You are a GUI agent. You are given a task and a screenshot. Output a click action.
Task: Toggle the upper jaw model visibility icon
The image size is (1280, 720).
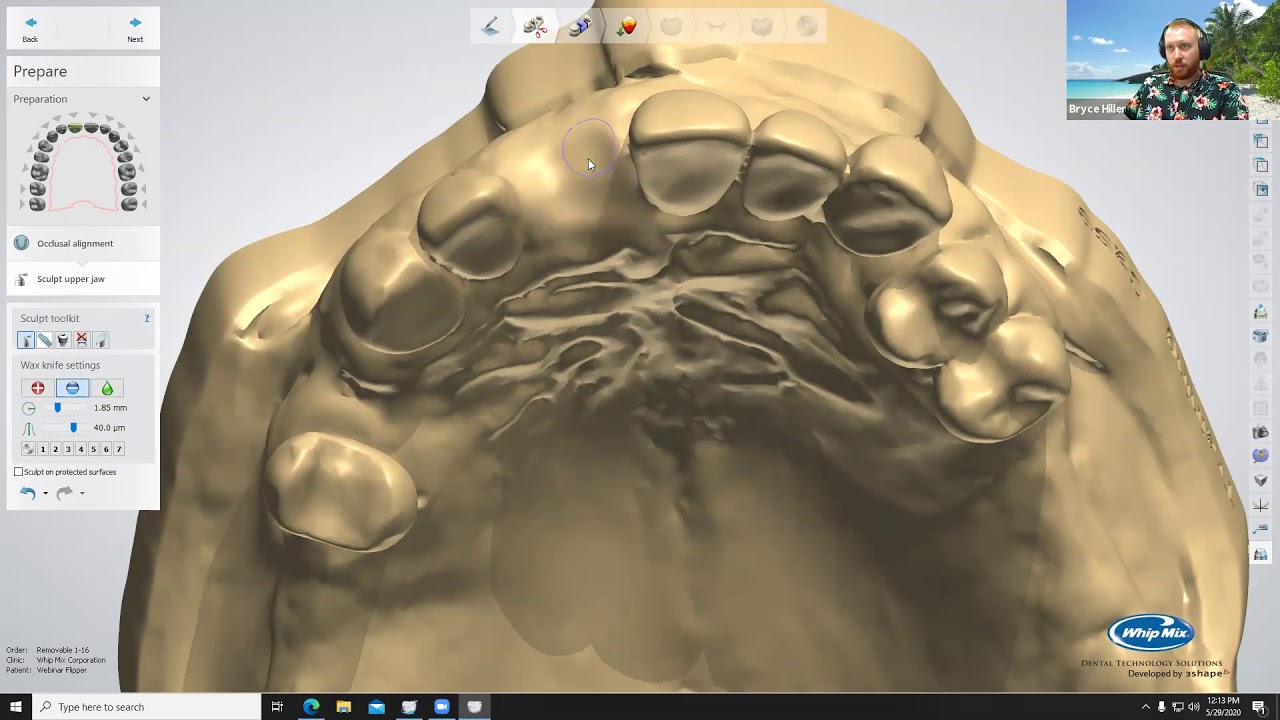[1261, 312]
